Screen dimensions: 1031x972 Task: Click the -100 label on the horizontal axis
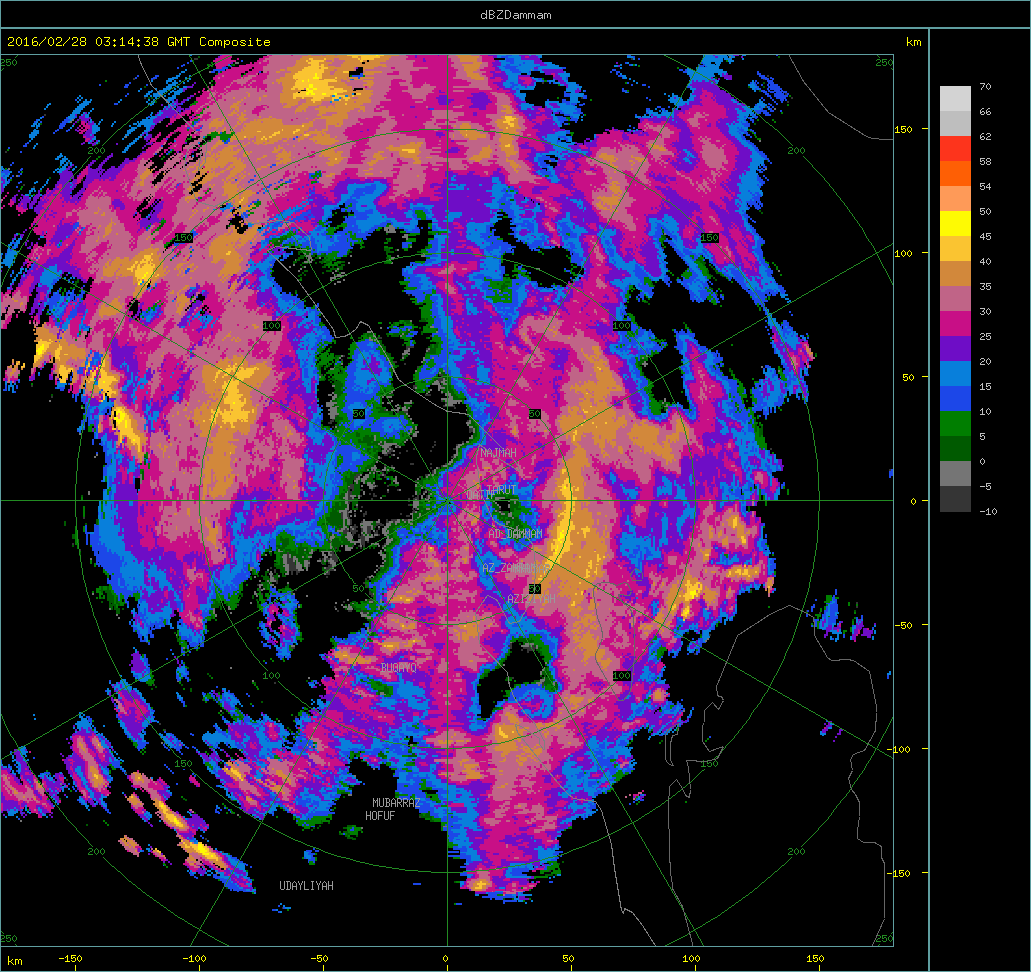point(193,958)
